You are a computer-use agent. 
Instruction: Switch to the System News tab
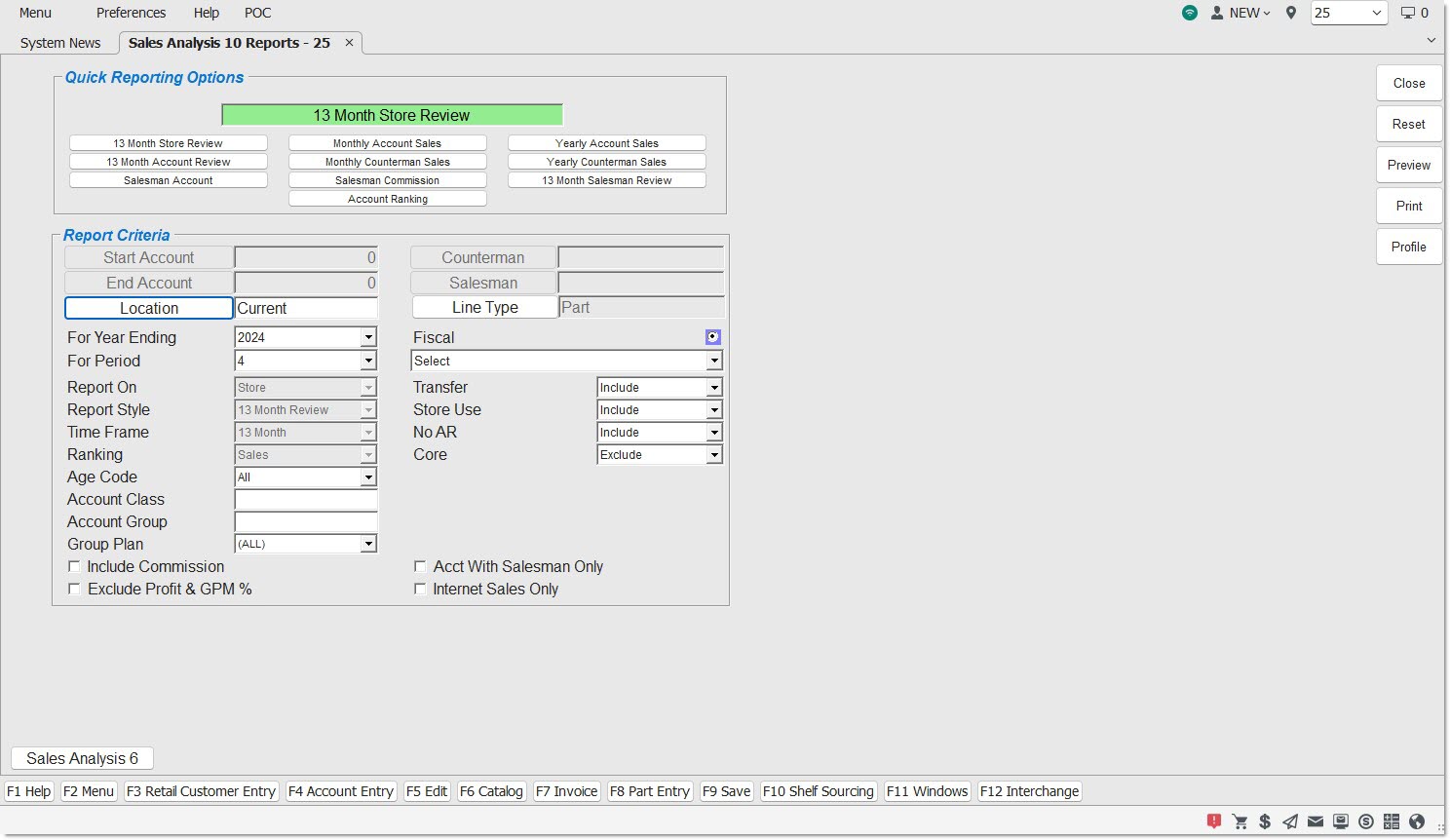pos(60,43)
